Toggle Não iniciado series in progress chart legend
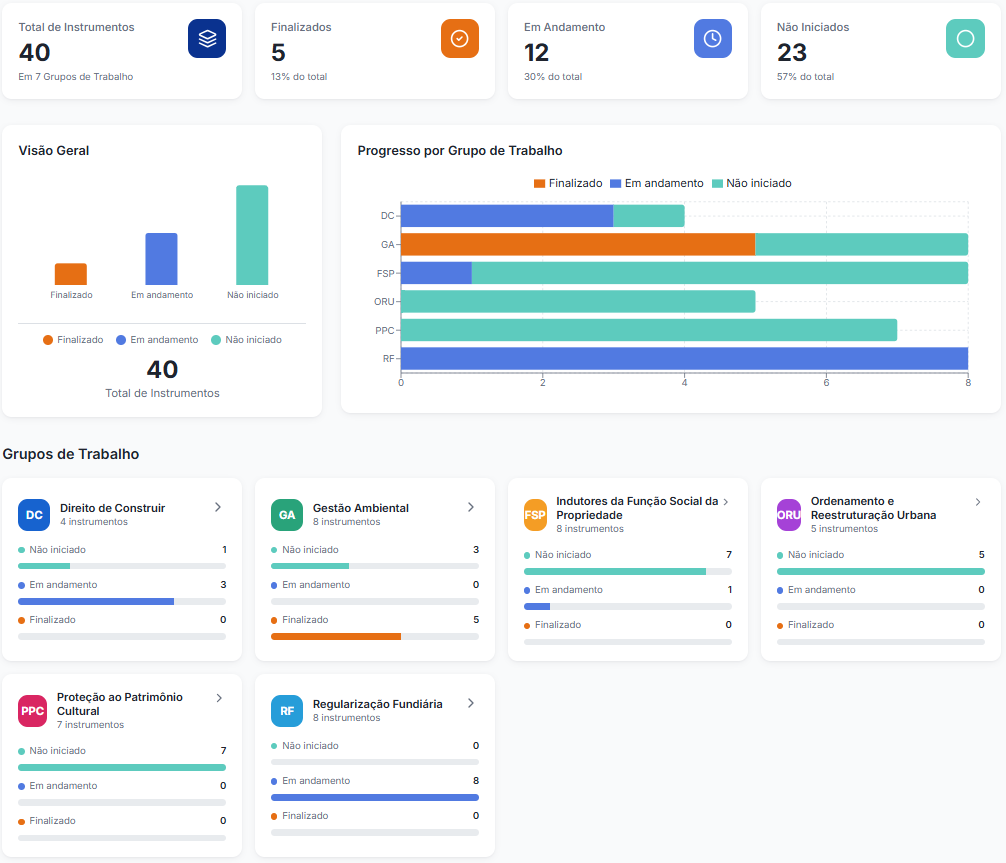This screenshot has height=863, width=1006. pos(751,183)
